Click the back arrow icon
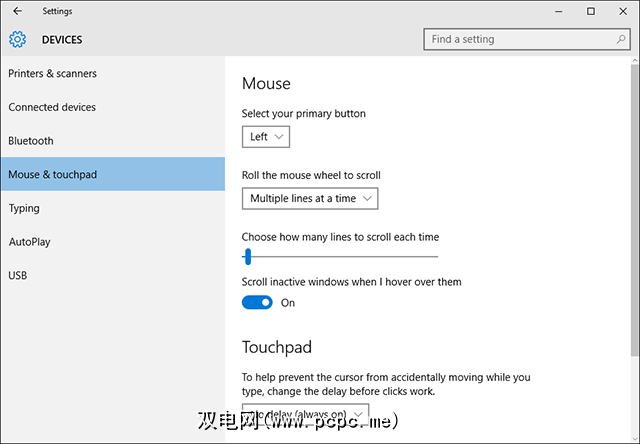The image size is (640, 444). (x=17, y=11)
